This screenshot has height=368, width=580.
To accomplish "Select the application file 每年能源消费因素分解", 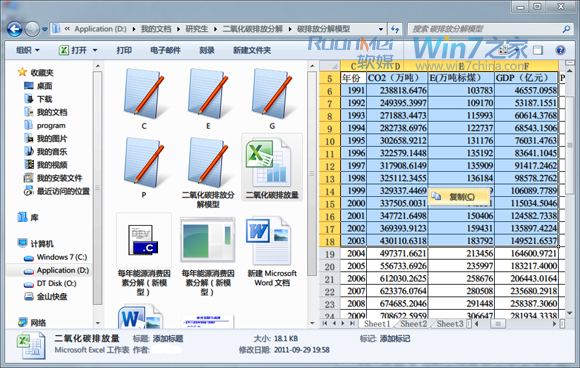I will 208,255.
